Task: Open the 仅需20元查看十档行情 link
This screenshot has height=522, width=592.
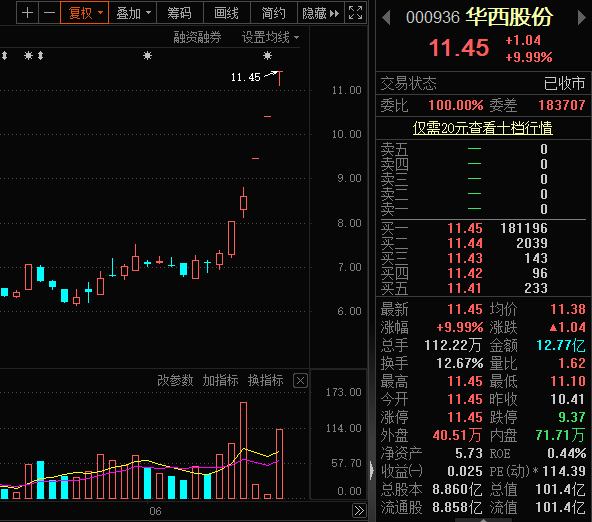Action: pyautogui.click(x=483, y=128)
